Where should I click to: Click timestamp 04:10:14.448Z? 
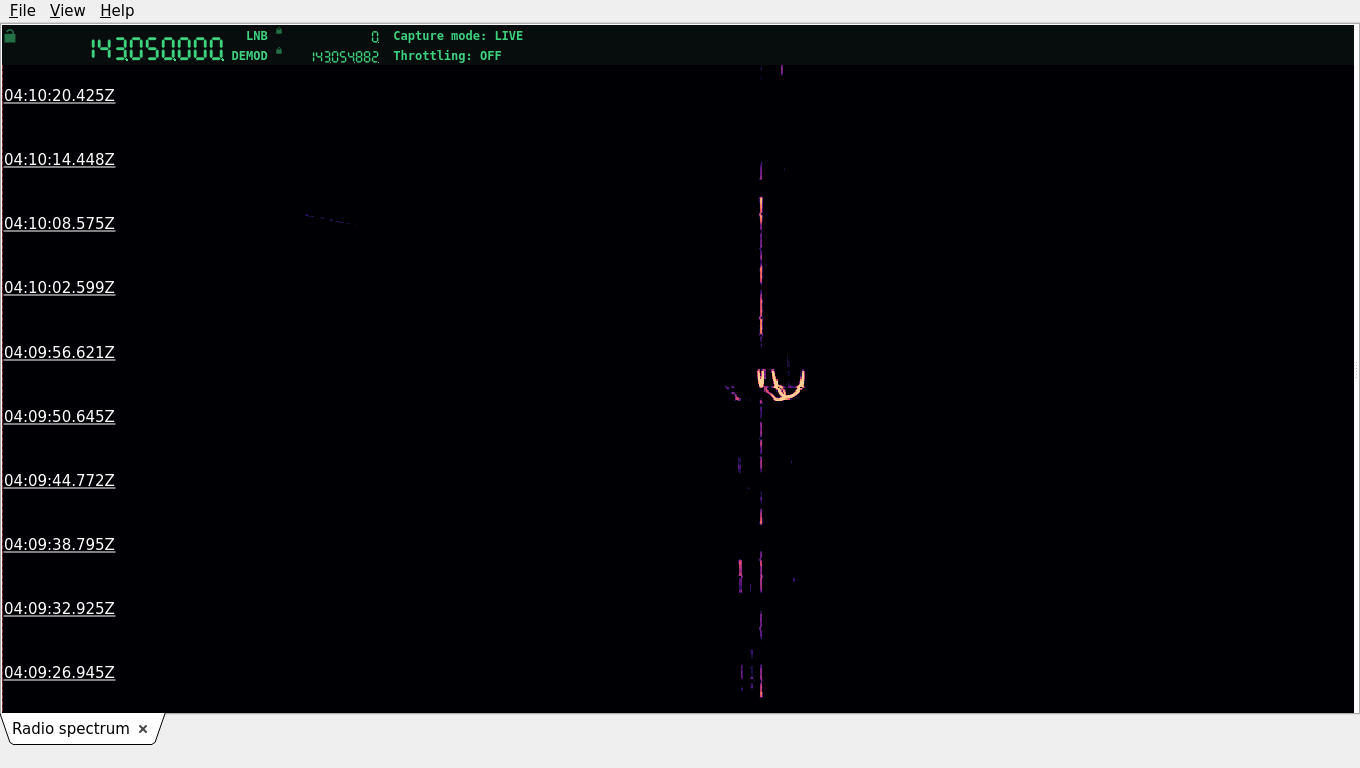click(60, 160)
